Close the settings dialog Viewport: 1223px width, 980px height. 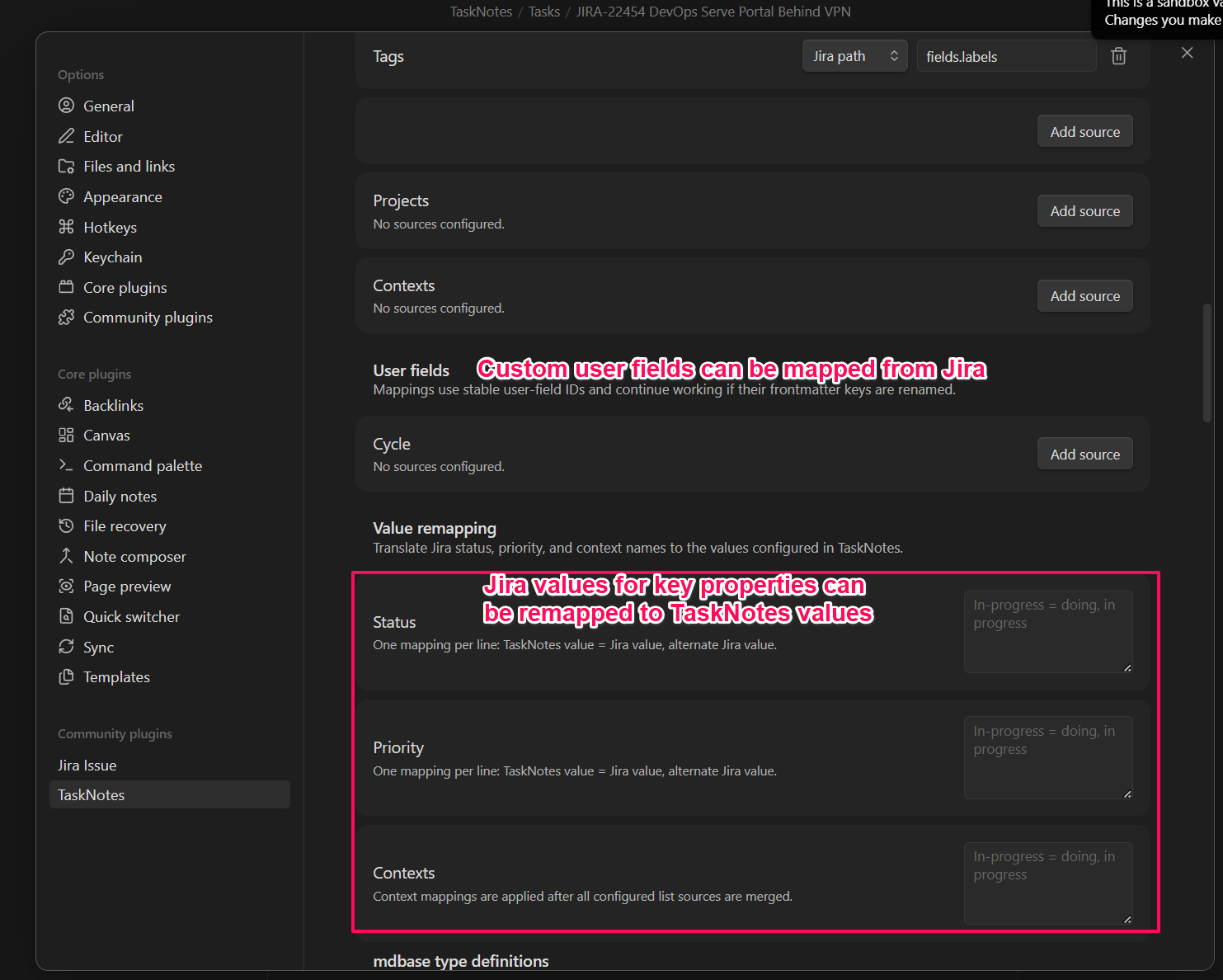click(1187, 53)
